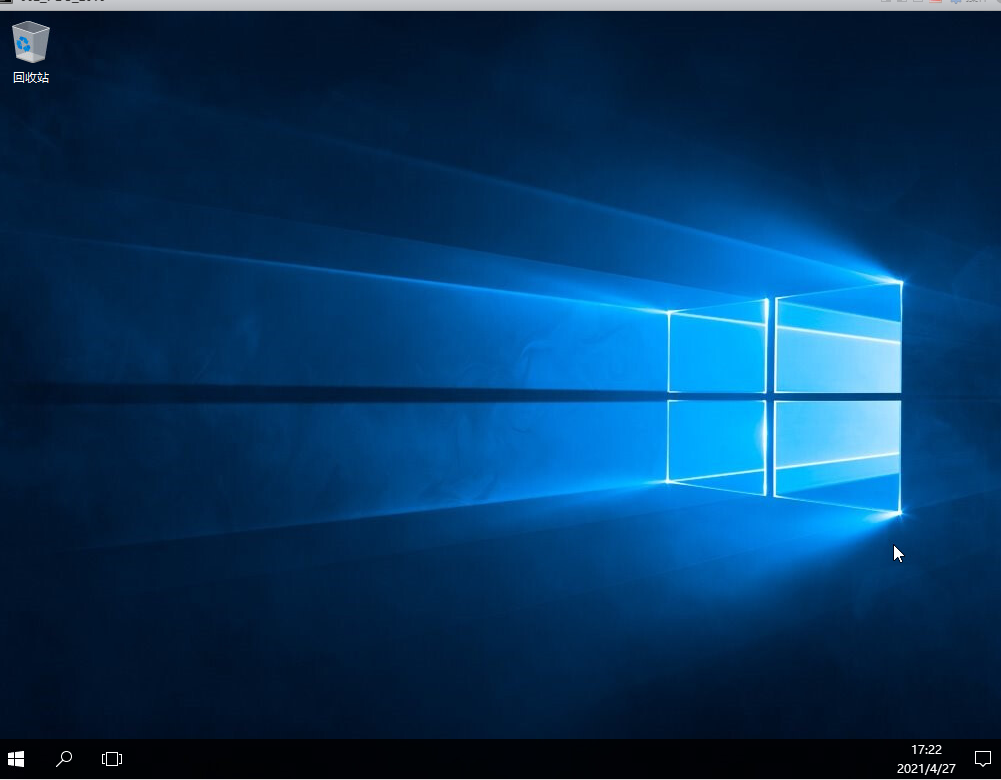Click the application icon at the title bar's left
This screenshot has height=780, width=1001.
(x=8, y=4)
